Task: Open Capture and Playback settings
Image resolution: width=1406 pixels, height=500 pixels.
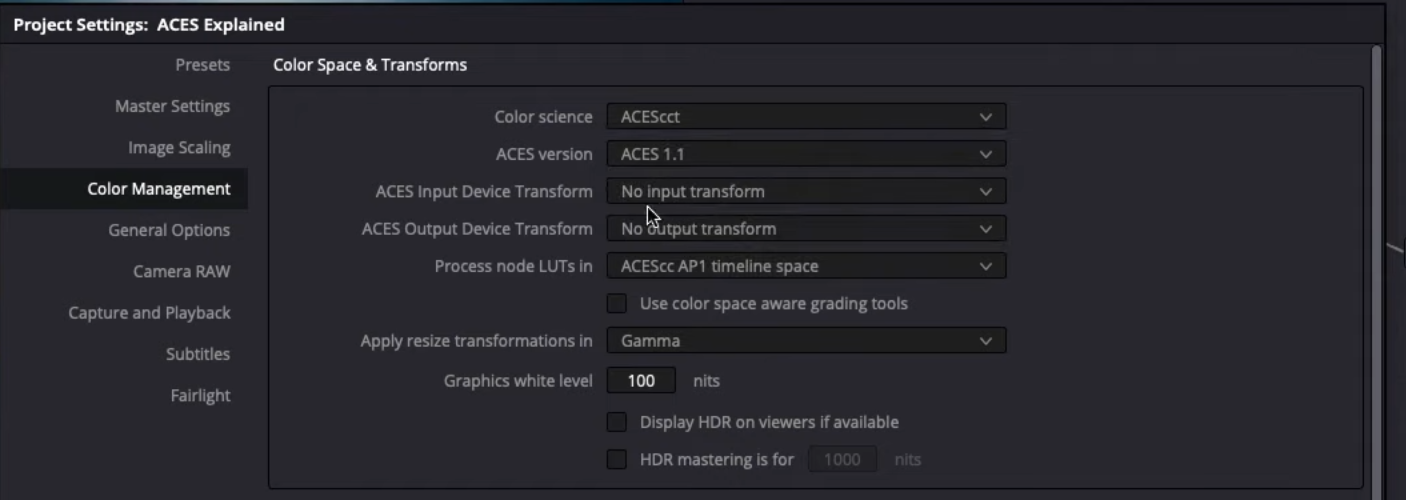Action: [x=149, y=313]
